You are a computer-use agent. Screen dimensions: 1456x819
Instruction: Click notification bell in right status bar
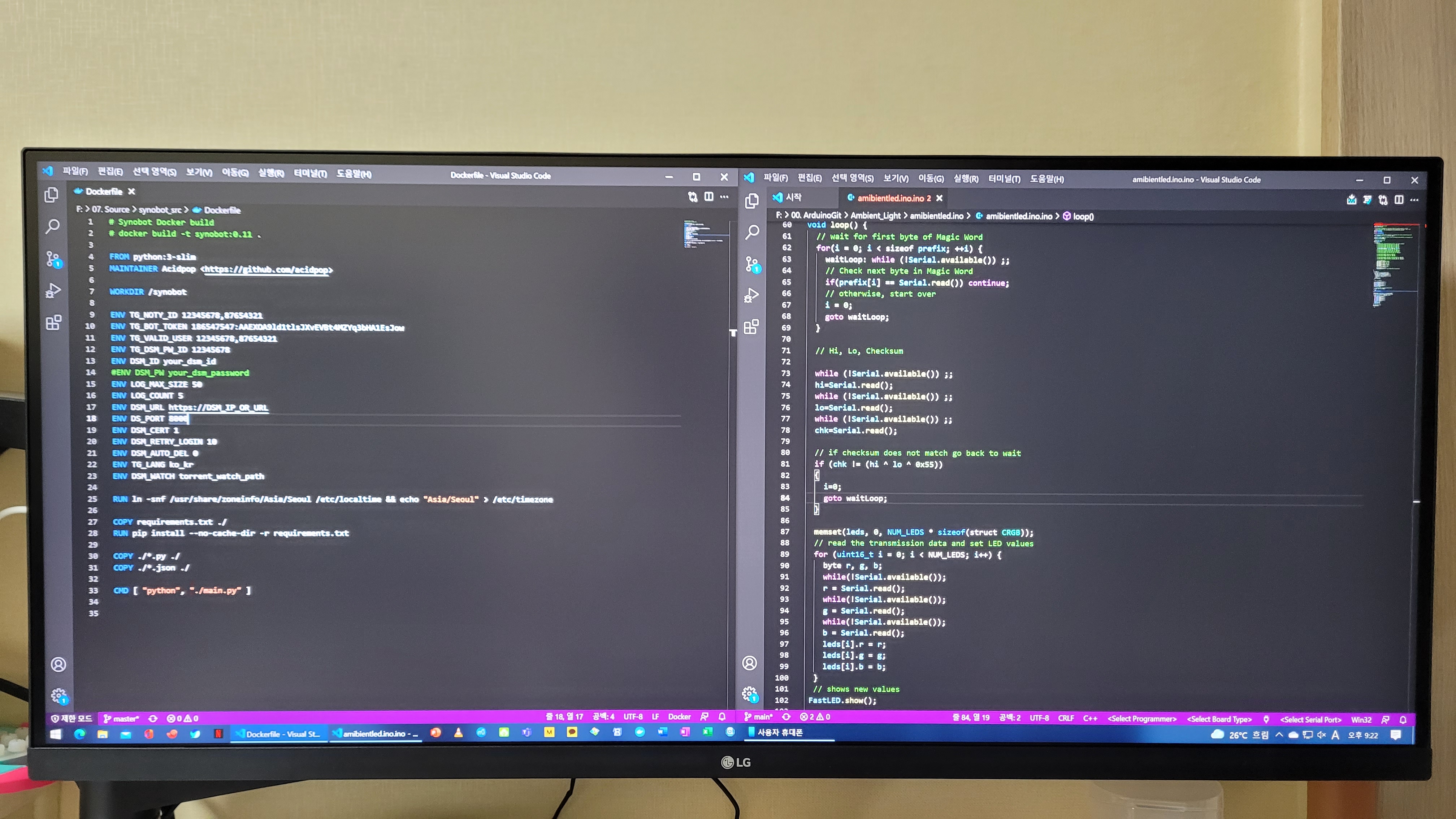point(1403,720)
